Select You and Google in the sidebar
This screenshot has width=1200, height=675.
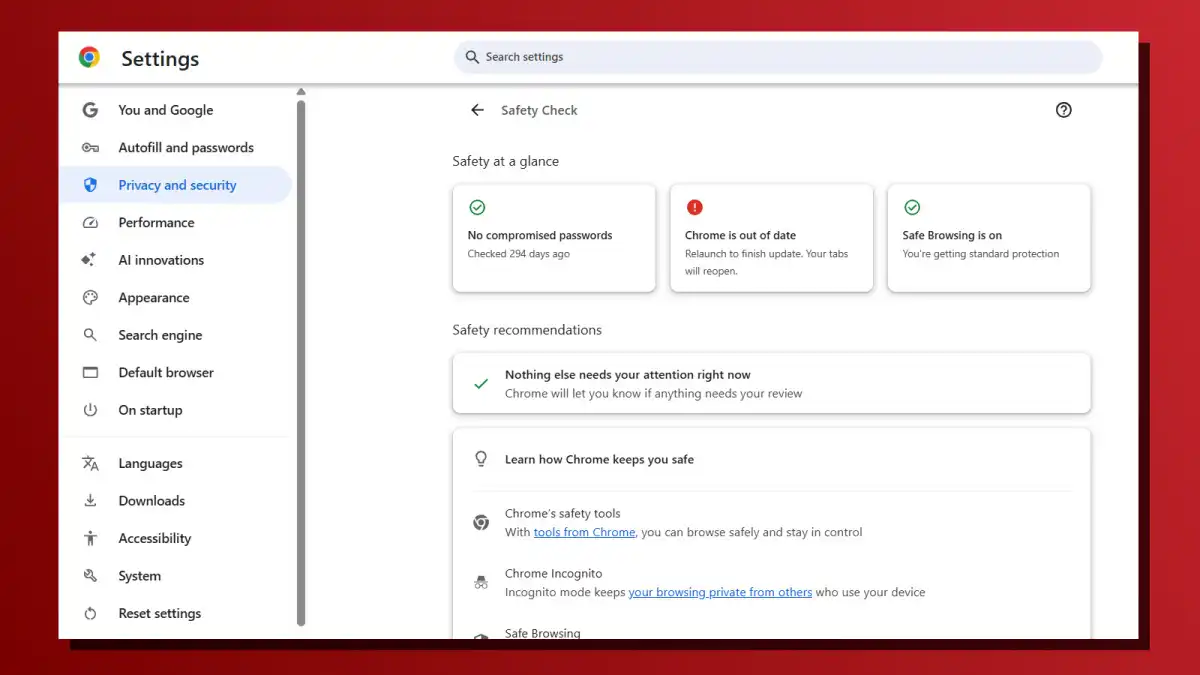(165, 110)
